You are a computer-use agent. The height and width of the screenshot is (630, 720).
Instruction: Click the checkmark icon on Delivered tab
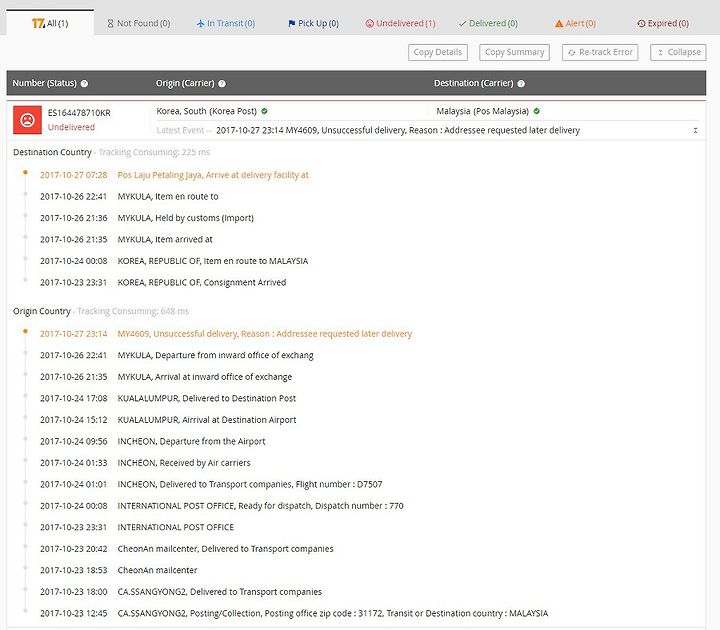pyautogui.click(x=462, y=23)
